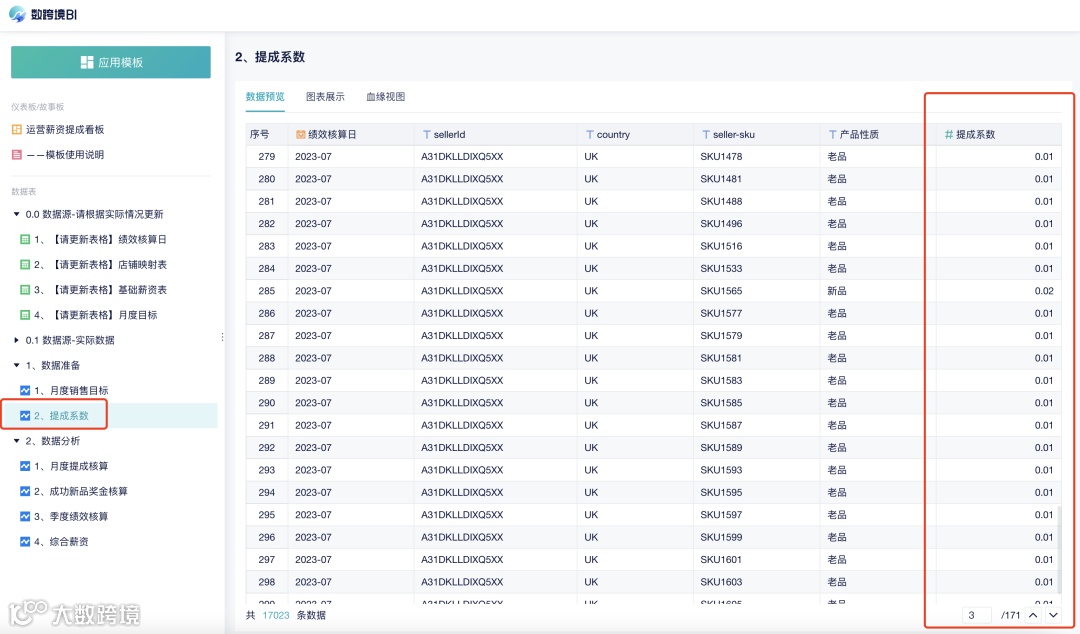Click blue chart icon beside sidebar 提成系数
Screen dimensions: 1080x634
click(x=25, y=416)
